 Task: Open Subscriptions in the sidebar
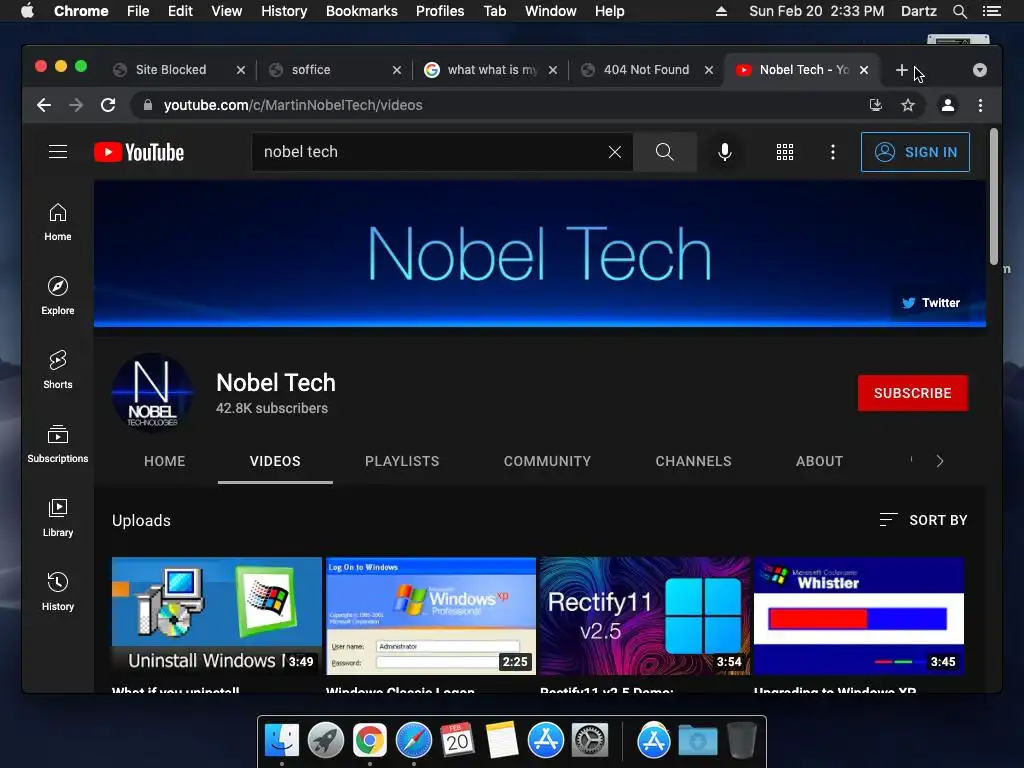[57, 444]
